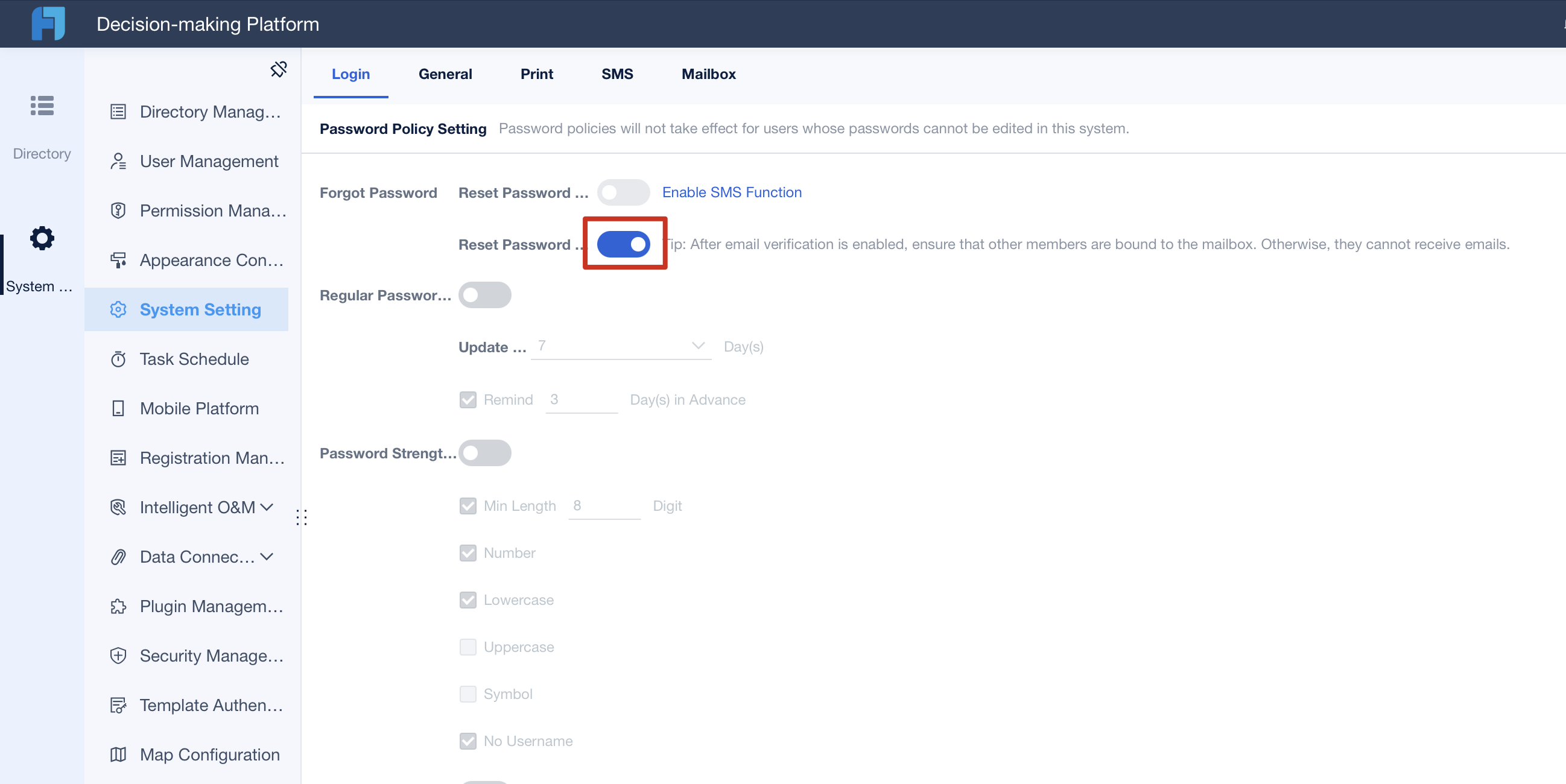The image size is (1566, 784).
Task: Toggle the No Username checkbox
Action: (x=468, y=741)
